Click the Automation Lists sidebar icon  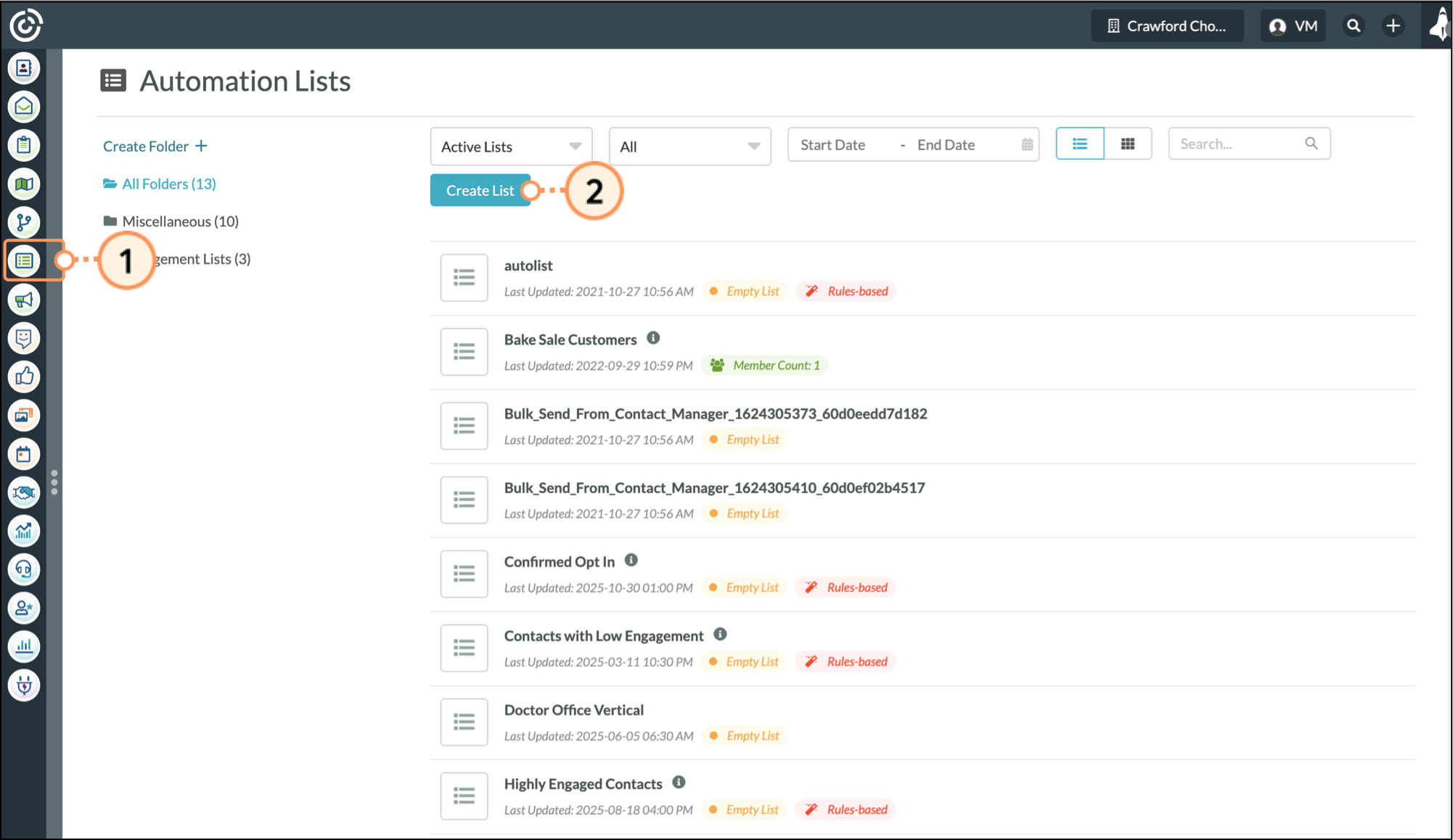click(x=24, y=260)
